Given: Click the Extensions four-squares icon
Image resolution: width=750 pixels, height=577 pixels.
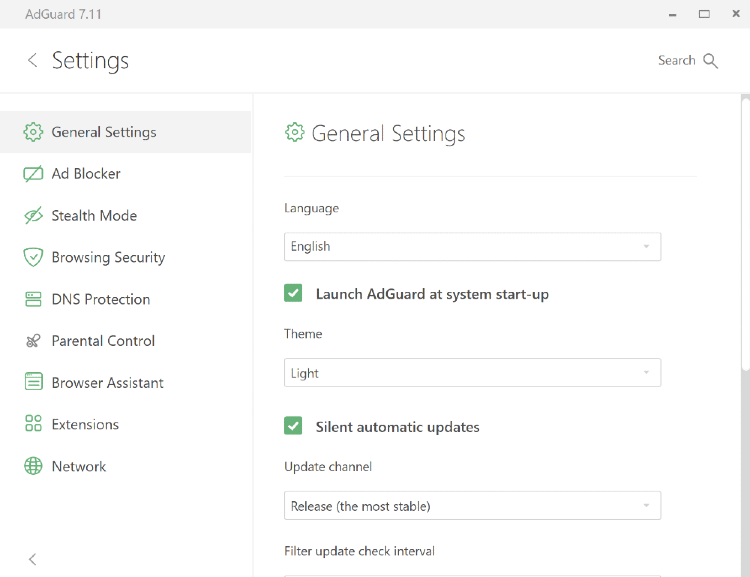Looking at the screenshot, I should [x=33, y=424].
